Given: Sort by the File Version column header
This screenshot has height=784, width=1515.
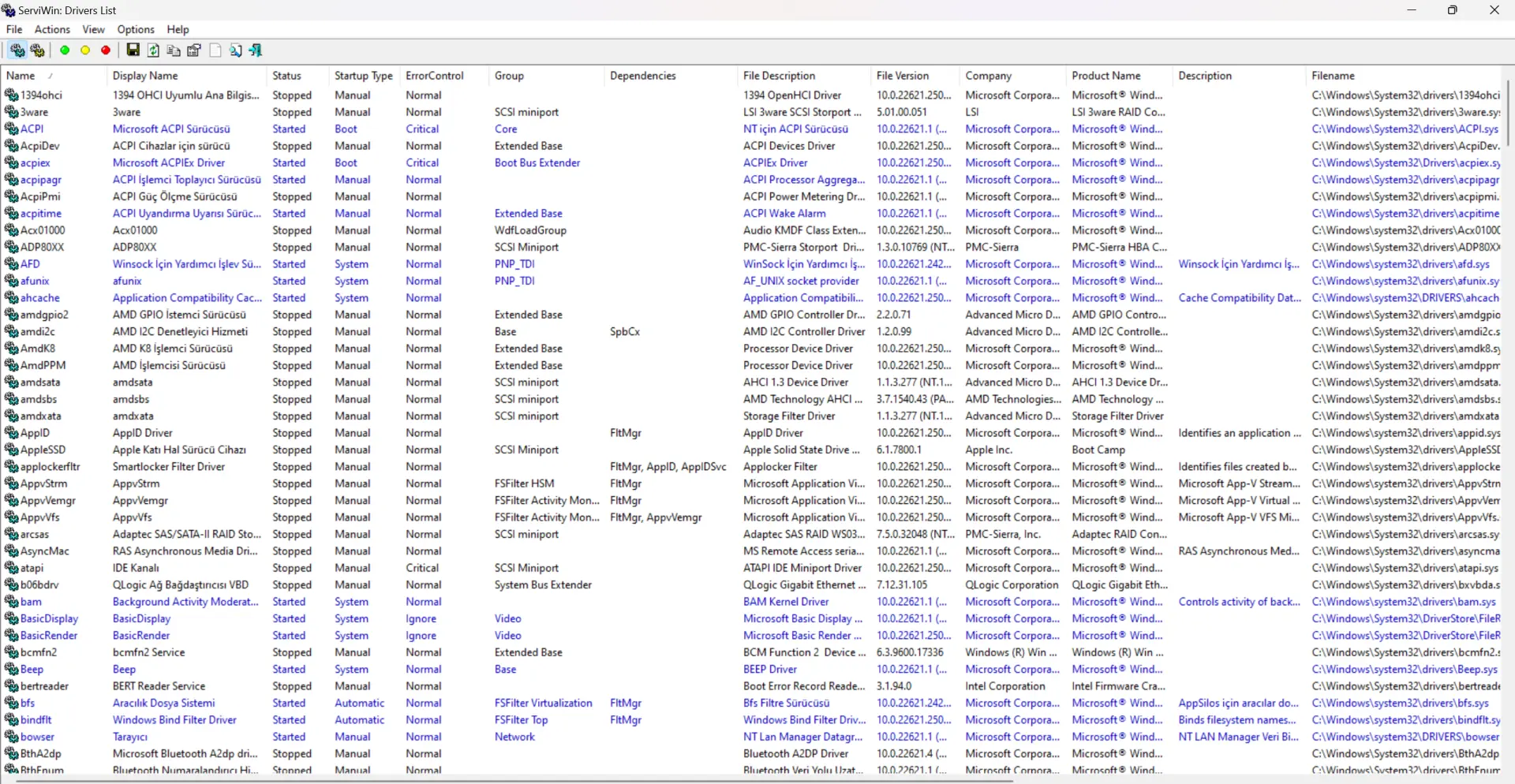Looking at the screenshot, I should click(x=915, y=76).
